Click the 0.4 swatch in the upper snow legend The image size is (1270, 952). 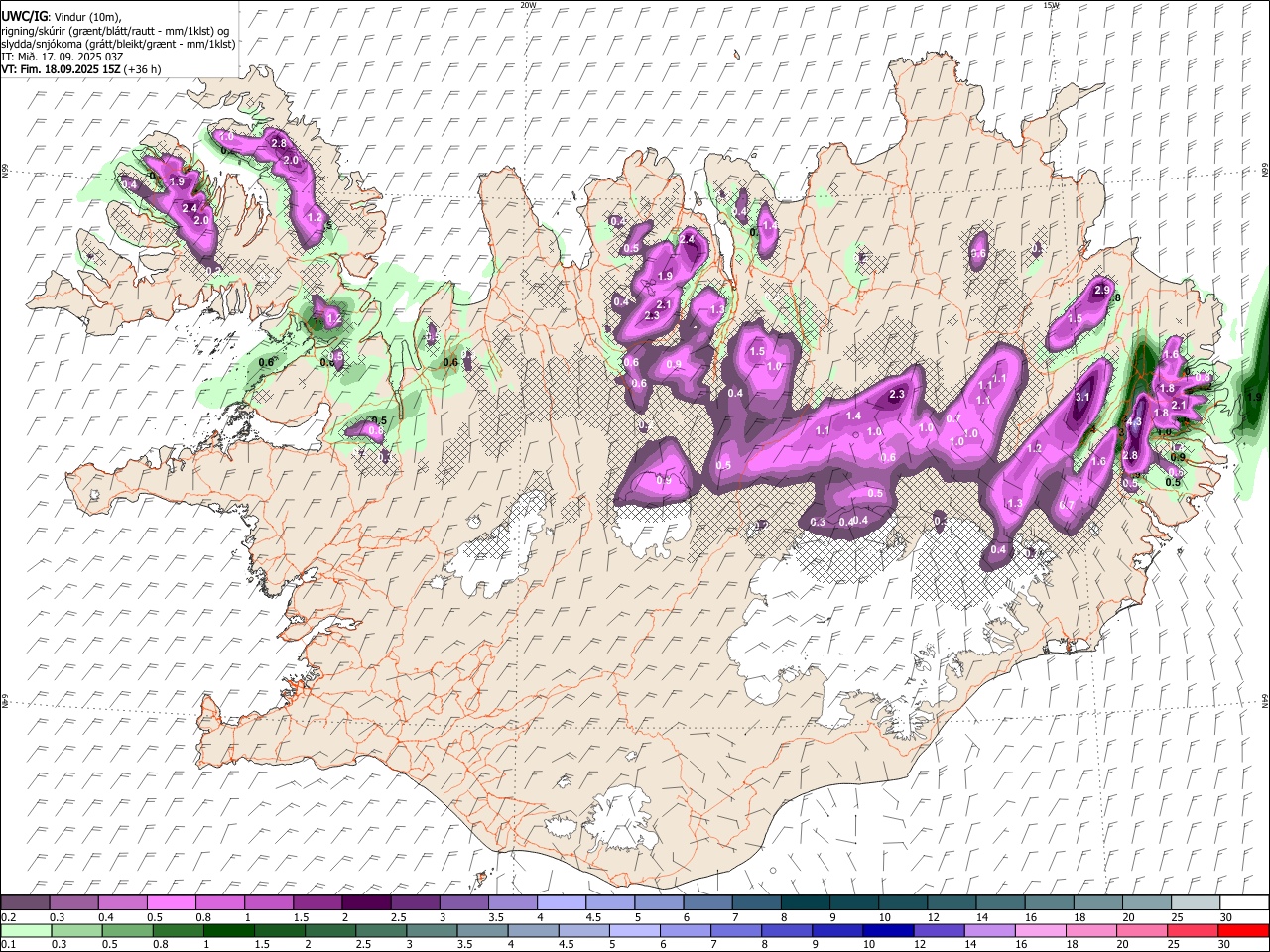(123, 902)
